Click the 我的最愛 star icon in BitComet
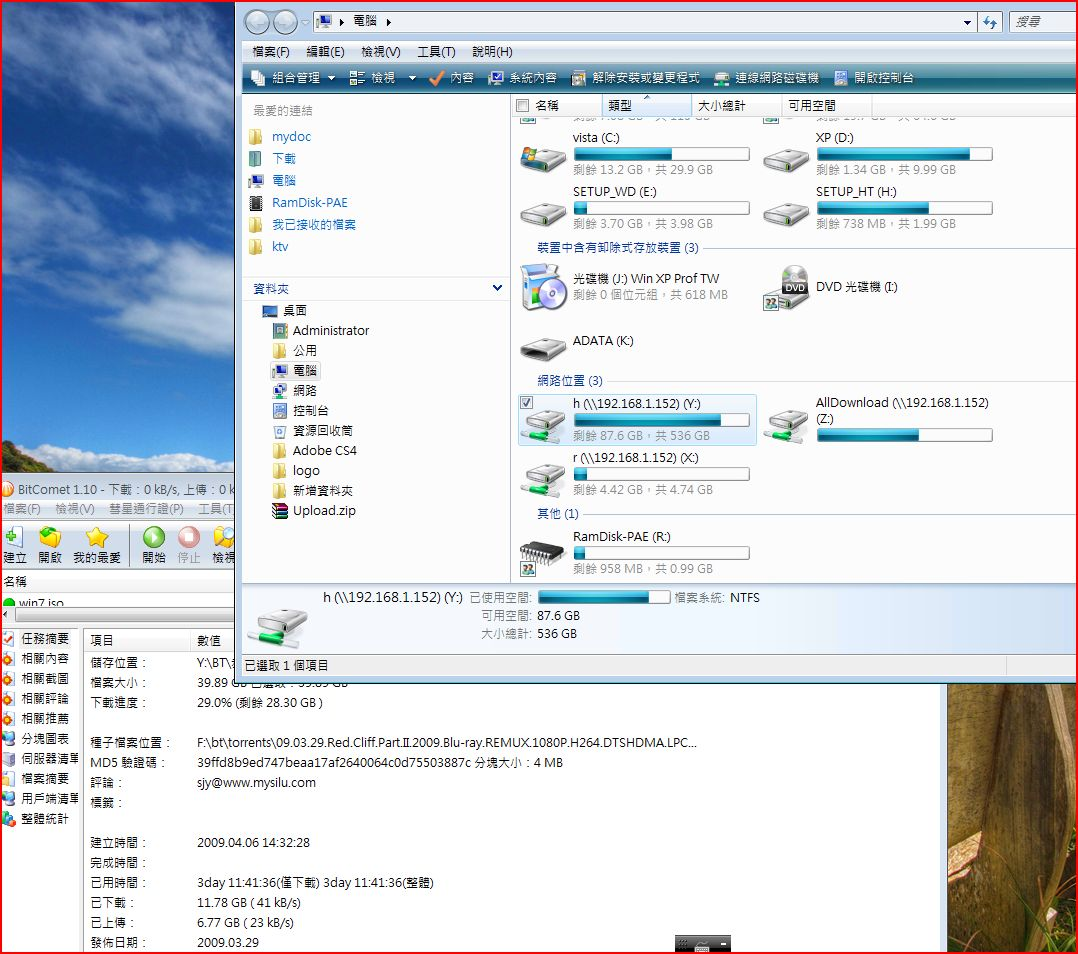Viewport: 1078px width, 954px height. (x=96, y=539)
